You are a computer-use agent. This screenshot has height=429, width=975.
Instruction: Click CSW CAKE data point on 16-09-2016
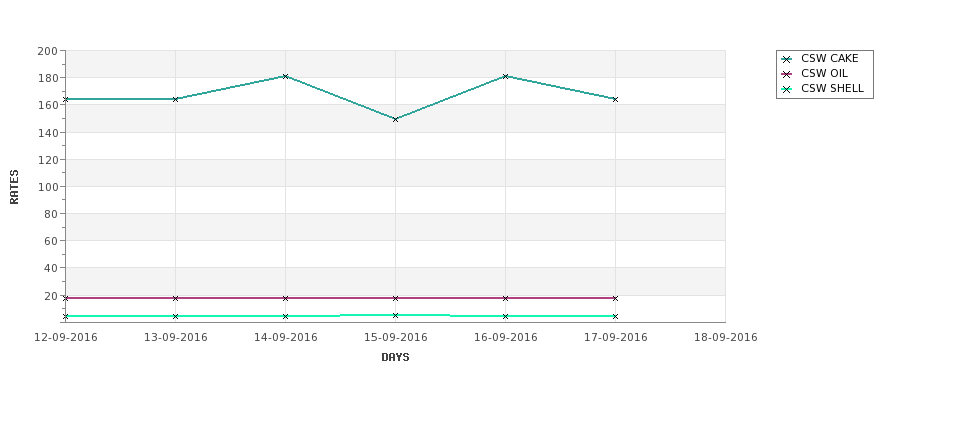click(x=506, y=76)
